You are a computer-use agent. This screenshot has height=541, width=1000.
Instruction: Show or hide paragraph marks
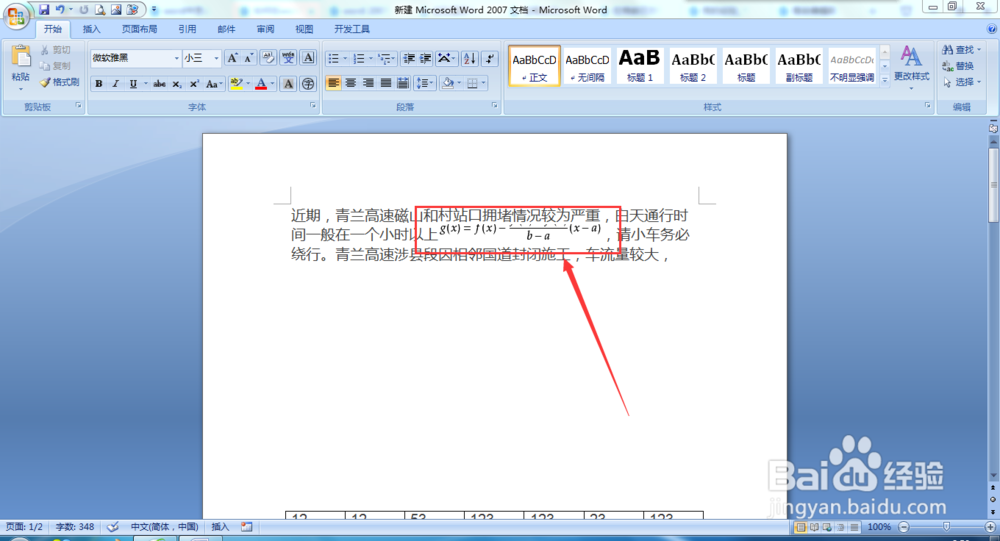489,59
